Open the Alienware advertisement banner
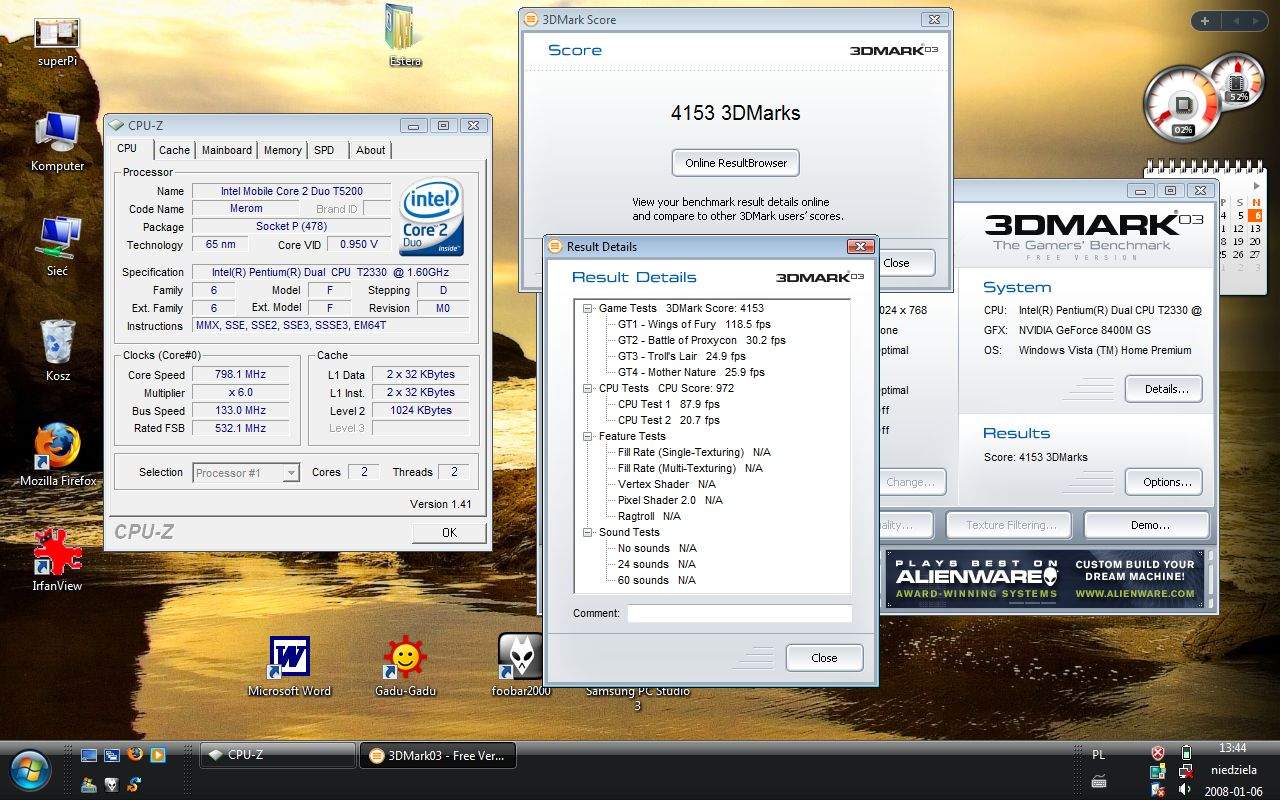1280x800 pixels. [x=1045, y=580]
